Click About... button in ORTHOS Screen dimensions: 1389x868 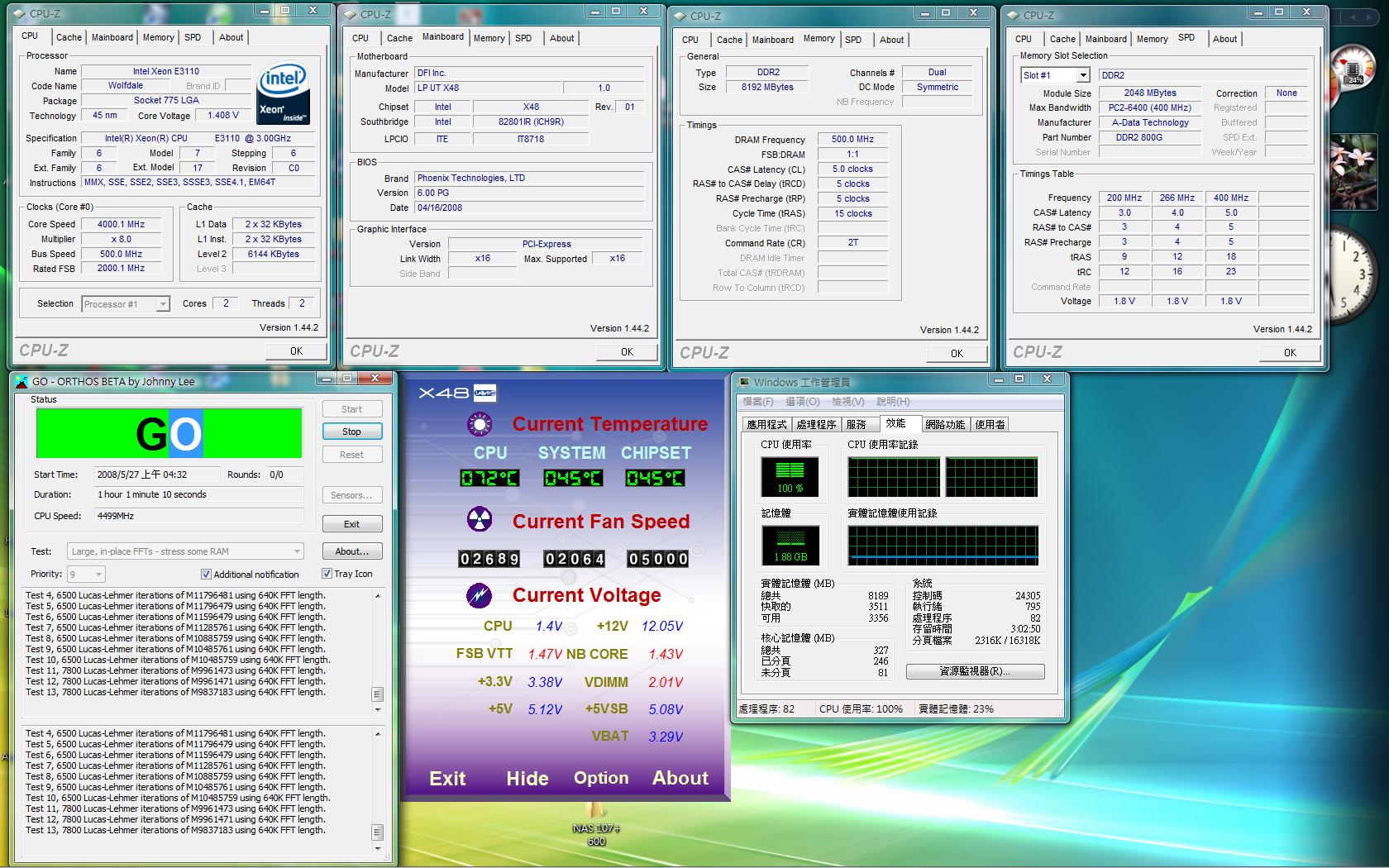pos(351,551)
